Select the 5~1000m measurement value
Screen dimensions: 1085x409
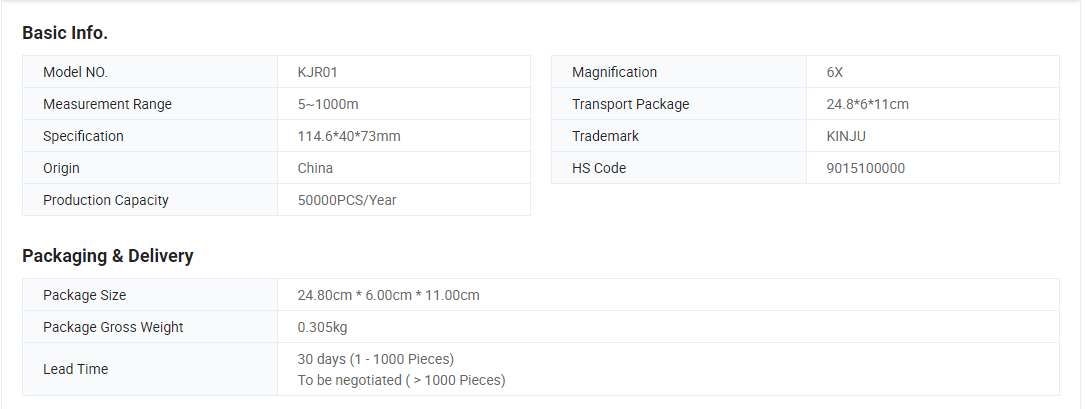[x=328, y=104]
